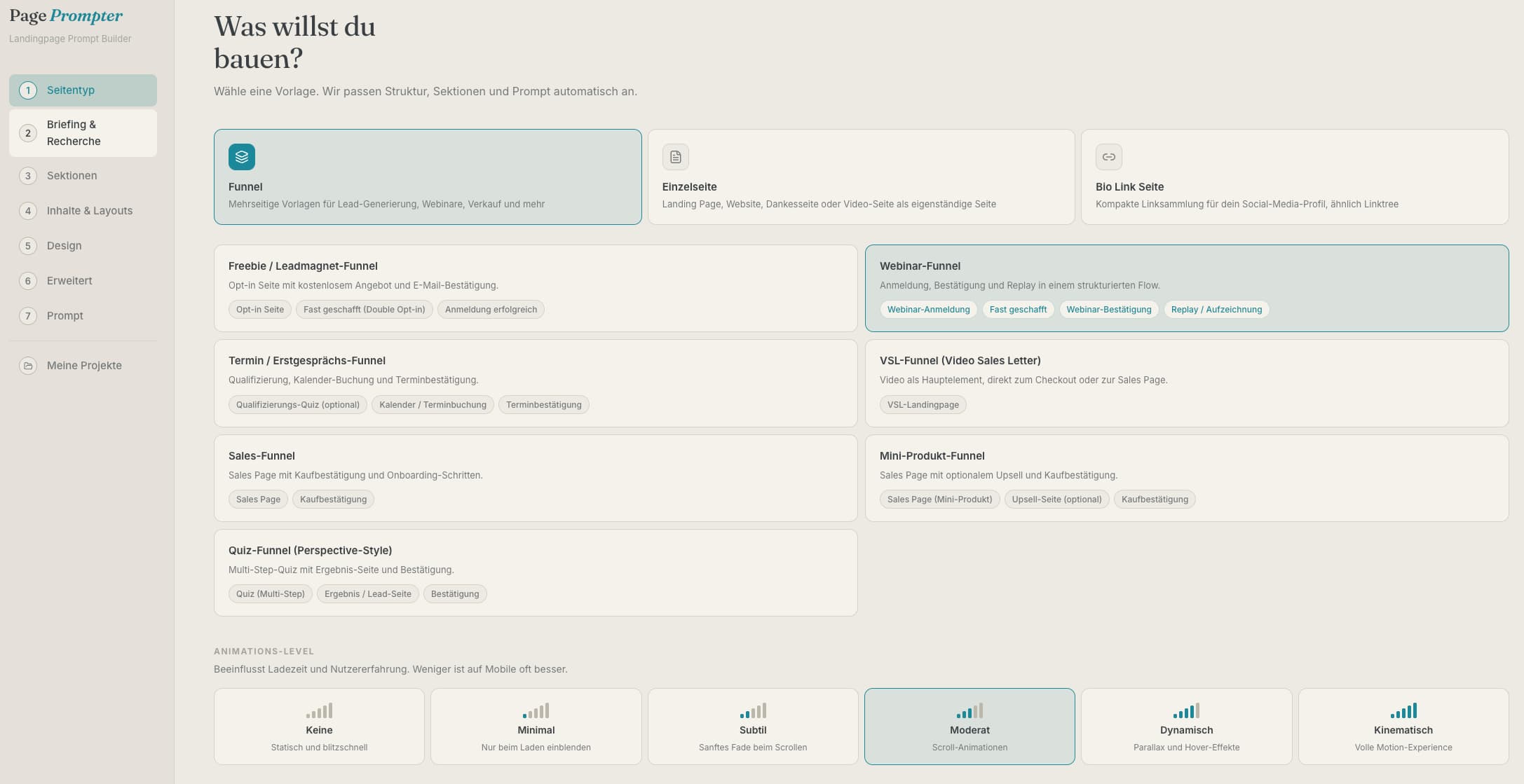Go to the Sektionen step
This screenshot has height=784, width=1524.
(x=83, y=176)
